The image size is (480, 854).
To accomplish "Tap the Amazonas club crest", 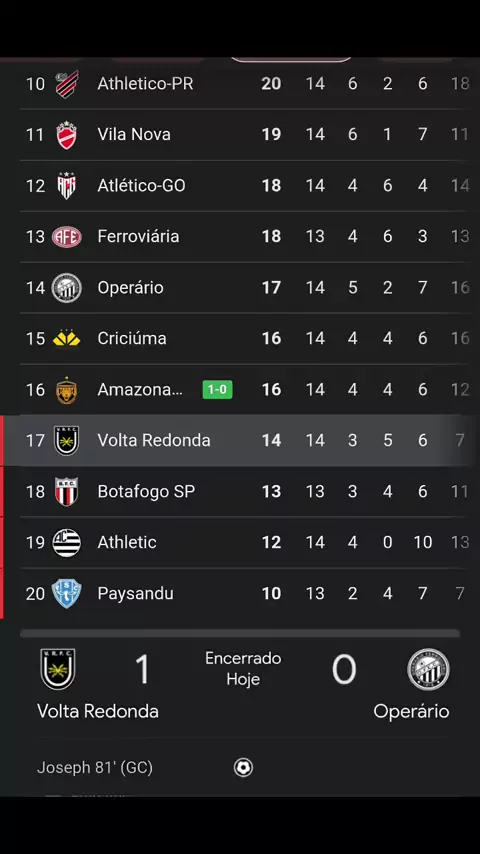I will point(67,390).
